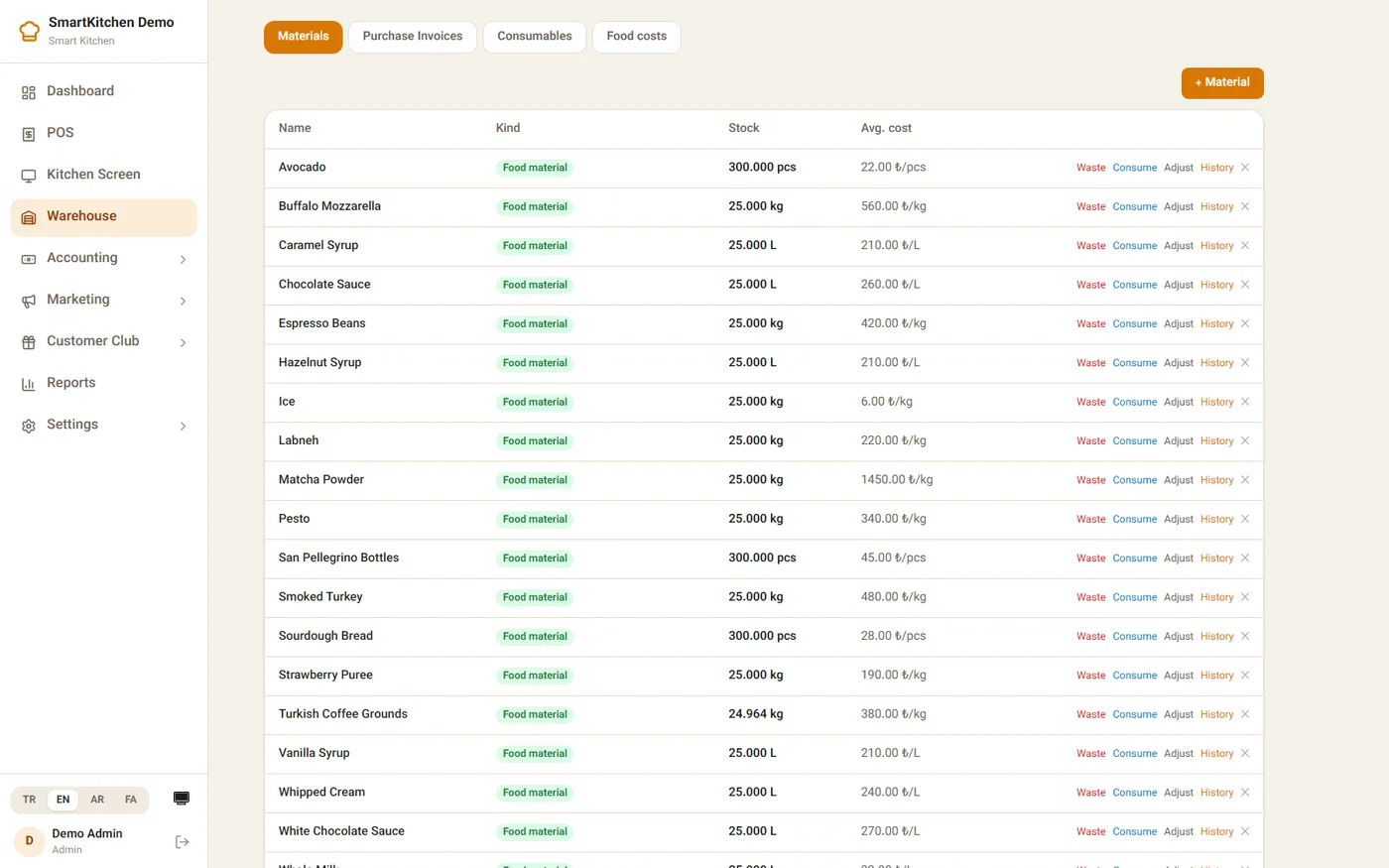Viewport: 1389px width, 868px height.
Task: Click the SmartKitchen chef hat logo
Action: [x=30, y=31]
